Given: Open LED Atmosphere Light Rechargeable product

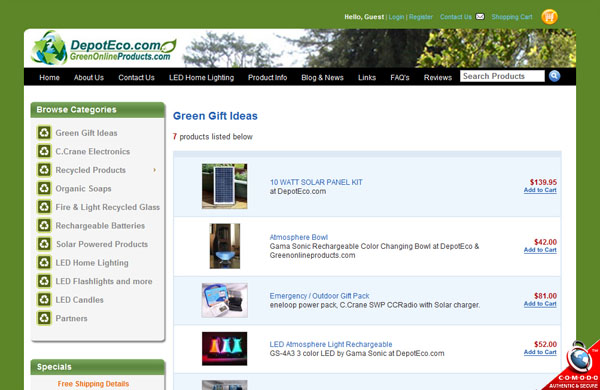Looking at the screenshot, I should click(x=331, y=344).
